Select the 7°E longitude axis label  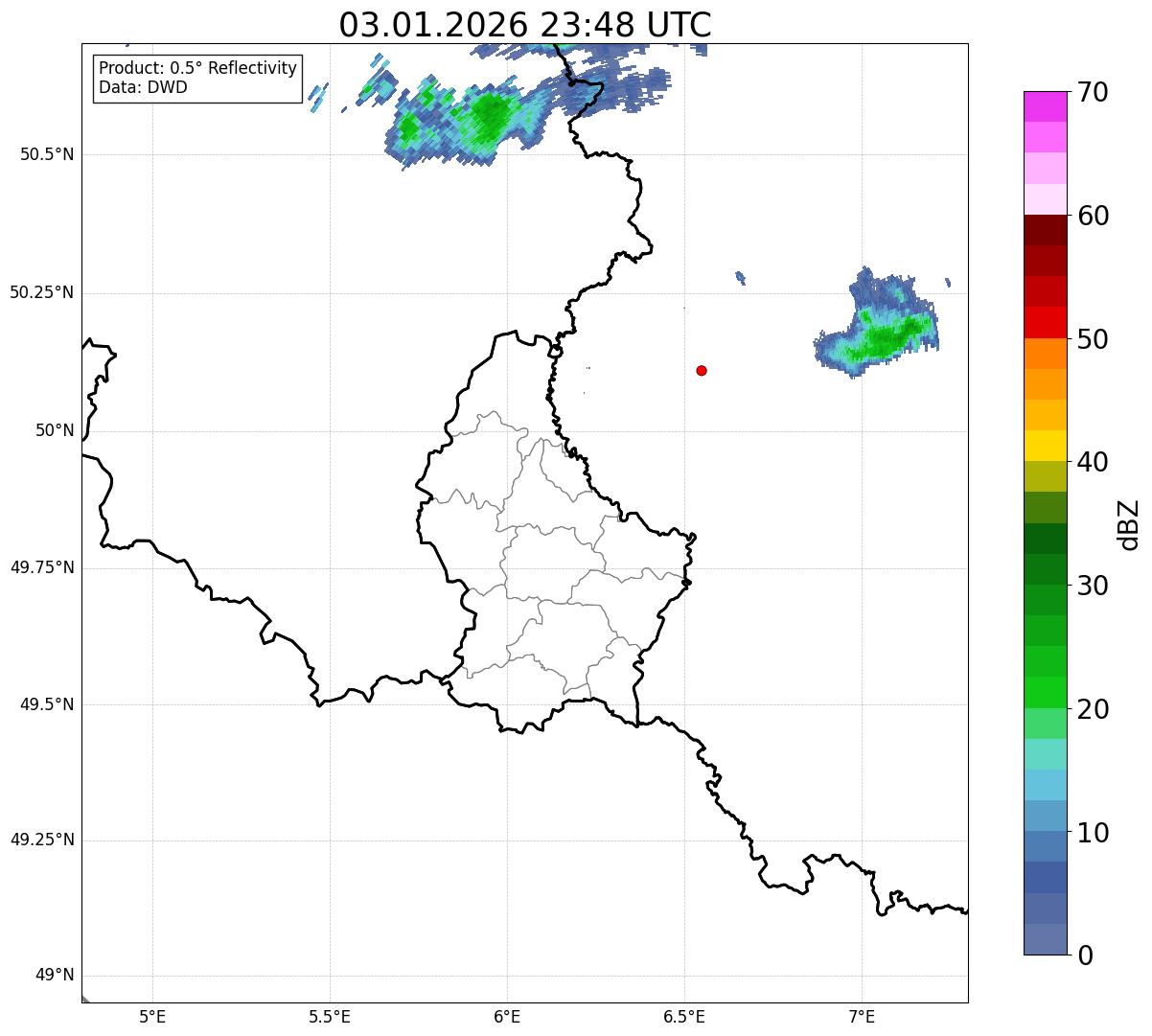point(862,1017)
